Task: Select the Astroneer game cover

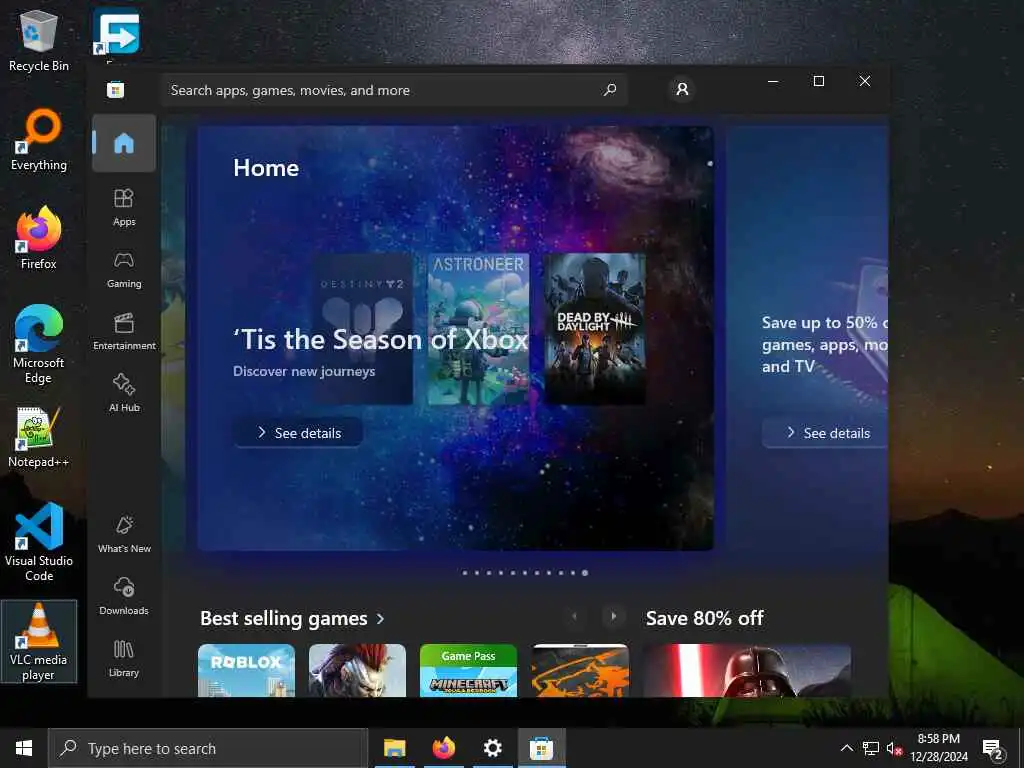Action: point(479,328)
